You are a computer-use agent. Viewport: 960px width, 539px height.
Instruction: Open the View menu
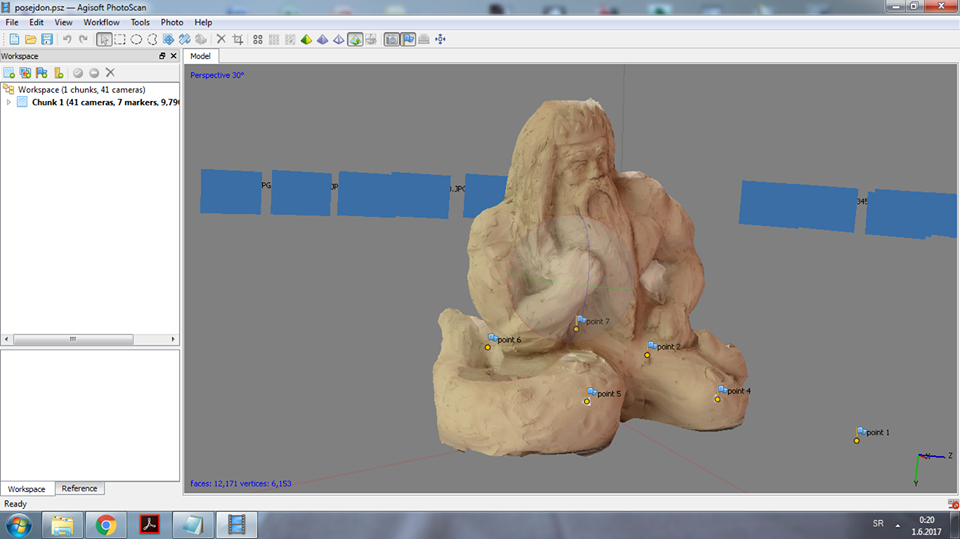(x=63, y=22)
